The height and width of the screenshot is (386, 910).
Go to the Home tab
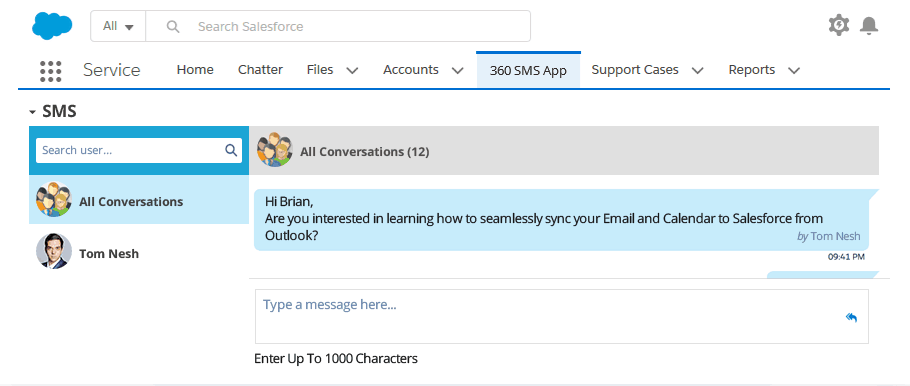click(195, 70)
